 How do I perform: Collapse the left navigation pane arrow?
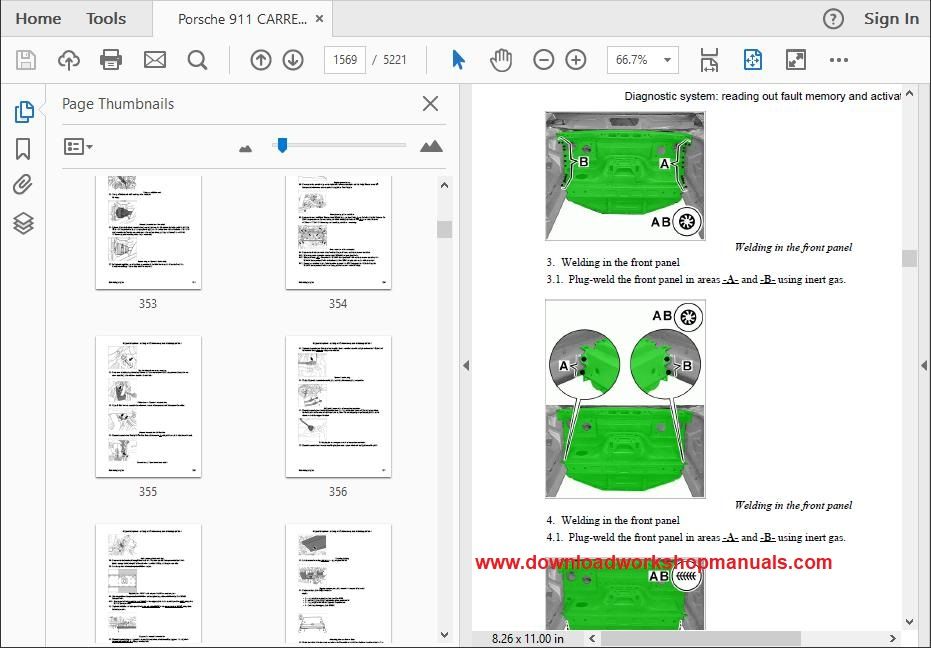pos(466,366)
